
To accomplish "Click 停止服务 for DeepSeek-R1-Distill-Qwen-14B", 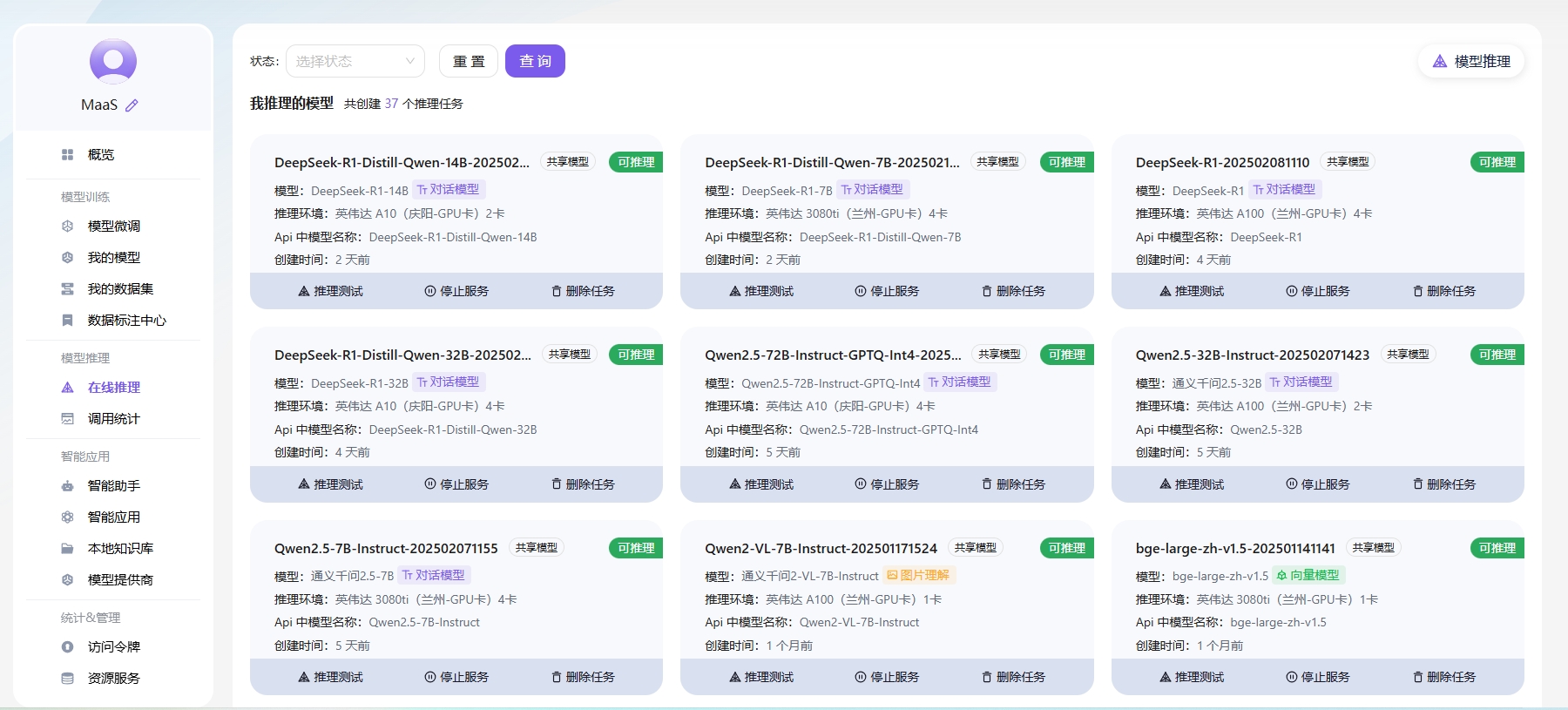I will [456, 291].
